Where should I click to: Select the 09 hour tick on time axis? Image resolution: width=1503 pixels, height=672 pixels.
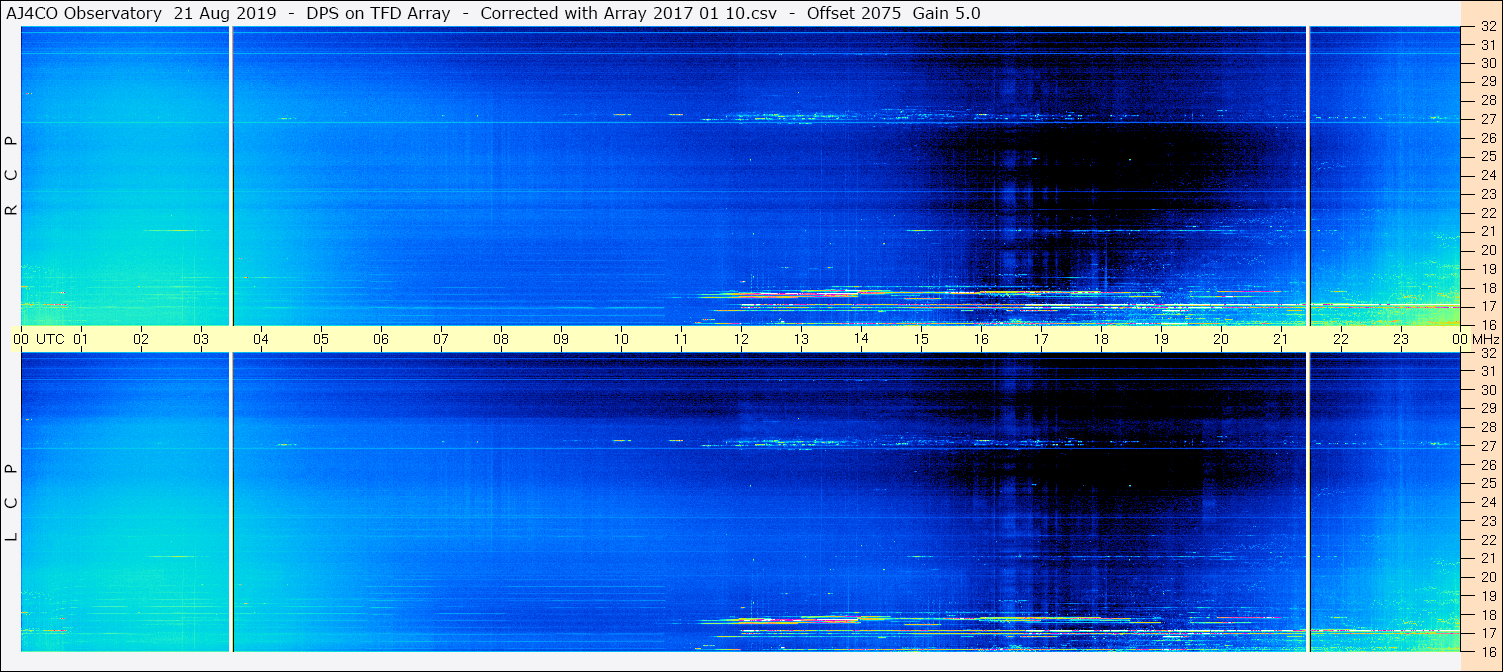pos(561,339)
